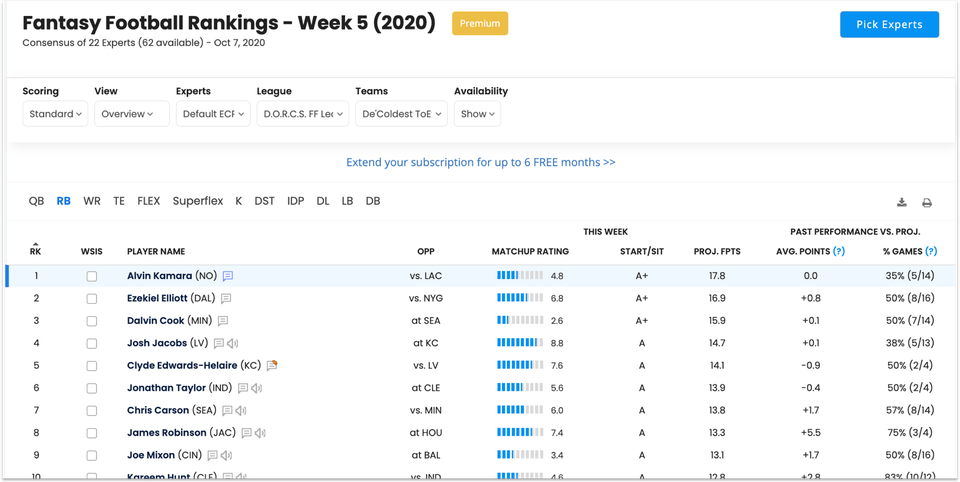The height and width of the screenshot is (482, 960).
Task: Click Josh Jacobs' 8.8 matchup rating bar
Action: pos(520,344)
